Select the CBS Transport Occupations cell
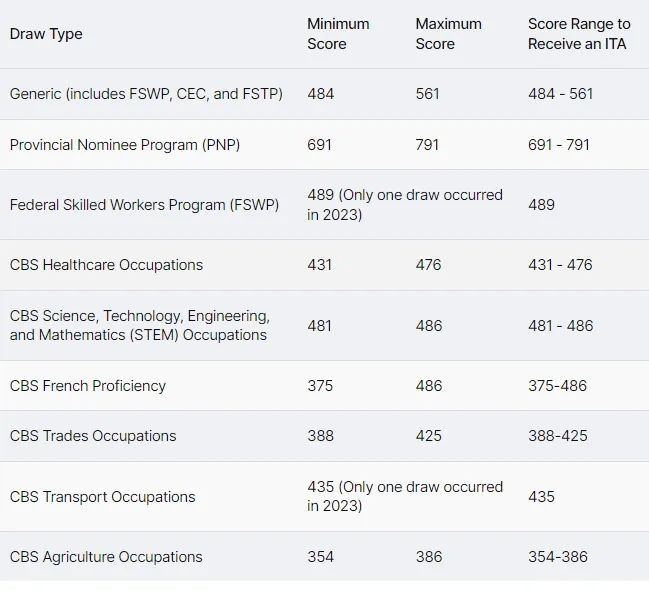Viewport: 649px width, 592px height. tap(103, 497)
